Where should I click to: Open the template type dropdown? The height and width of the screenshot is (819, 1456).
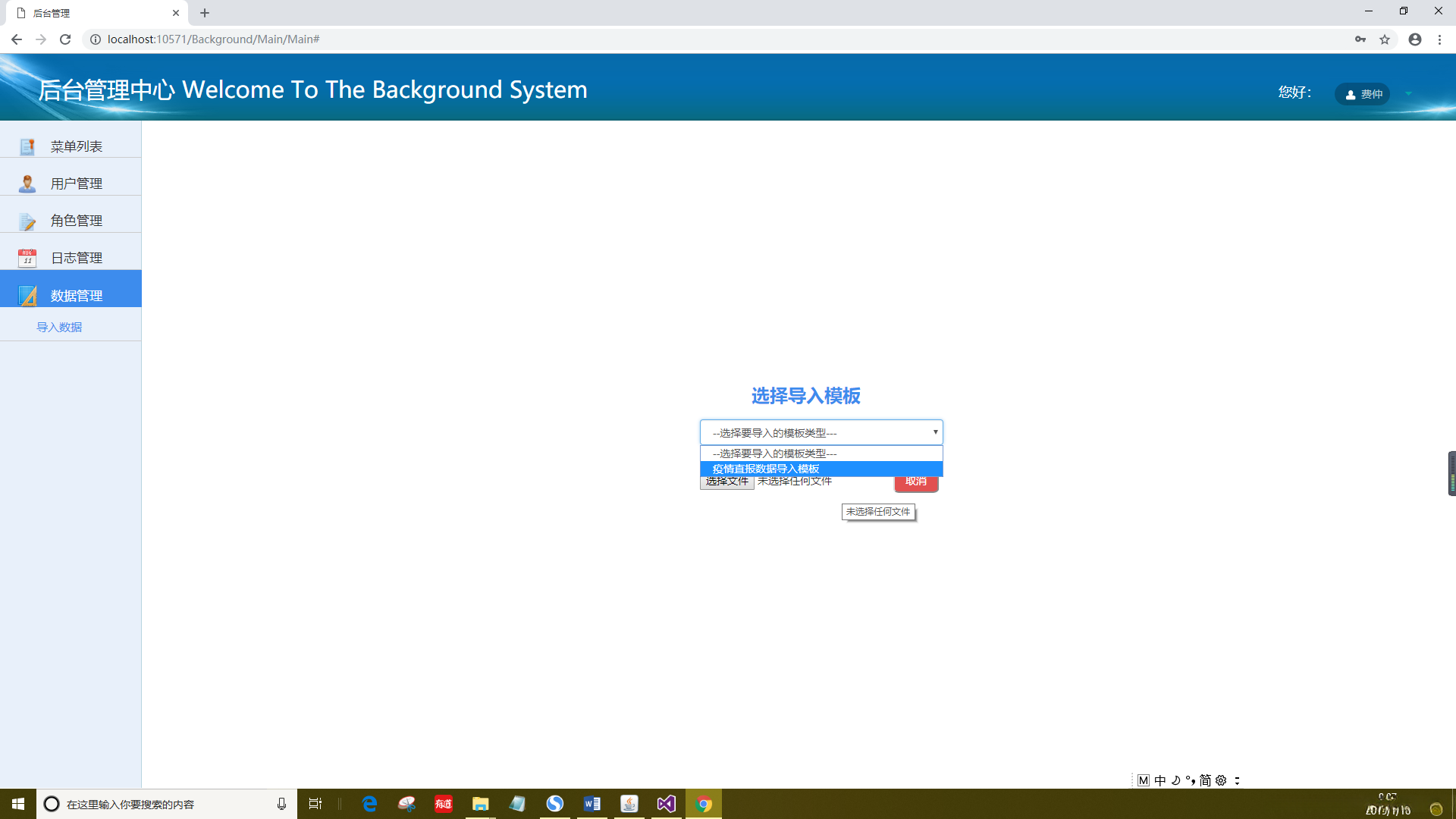tap(821, 432)
